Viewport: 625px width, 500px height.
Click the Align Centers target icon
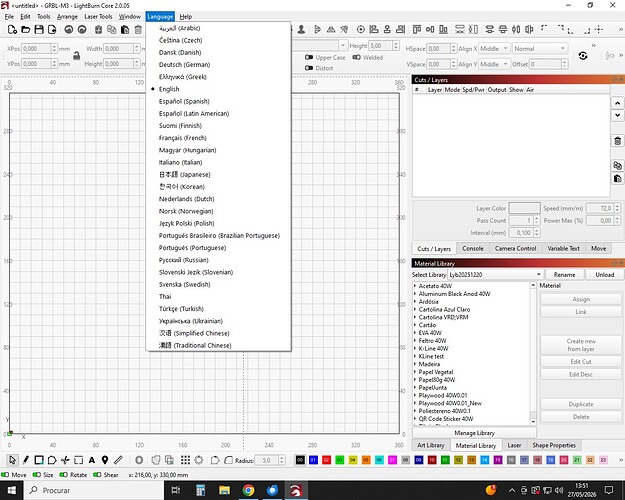361,30
